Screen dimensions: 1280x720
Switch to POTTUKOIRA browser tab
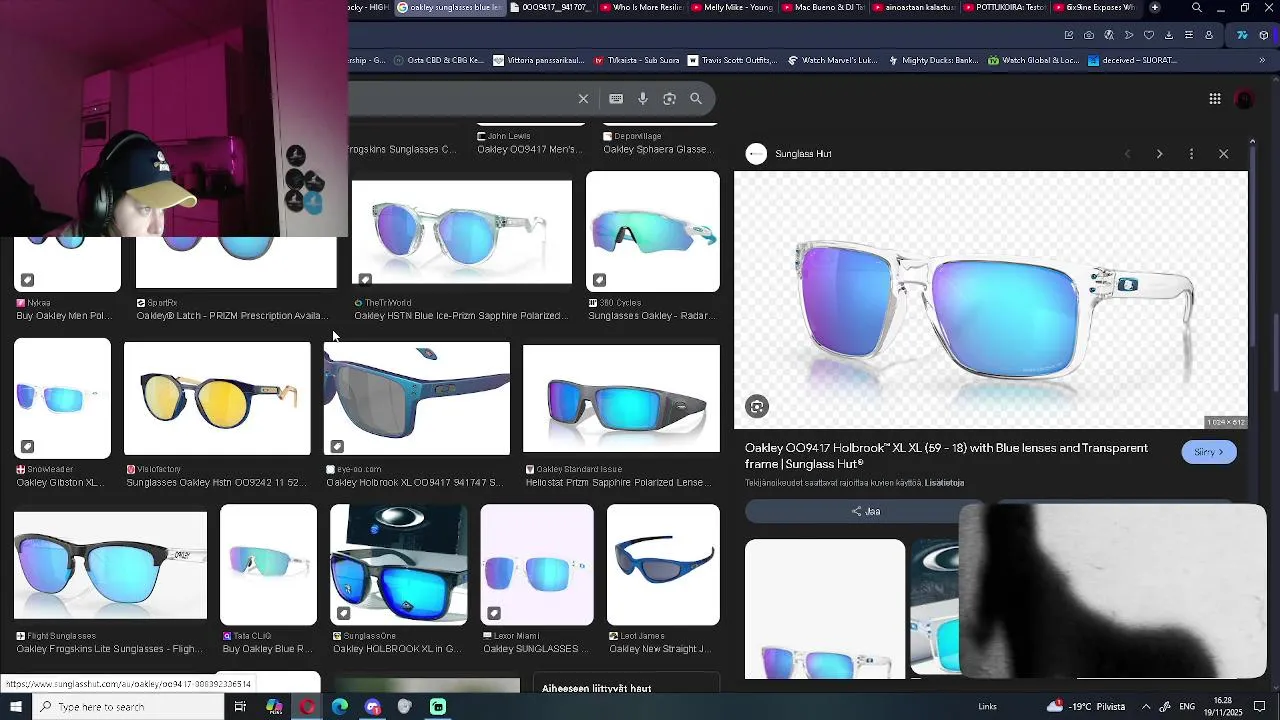1003,7
